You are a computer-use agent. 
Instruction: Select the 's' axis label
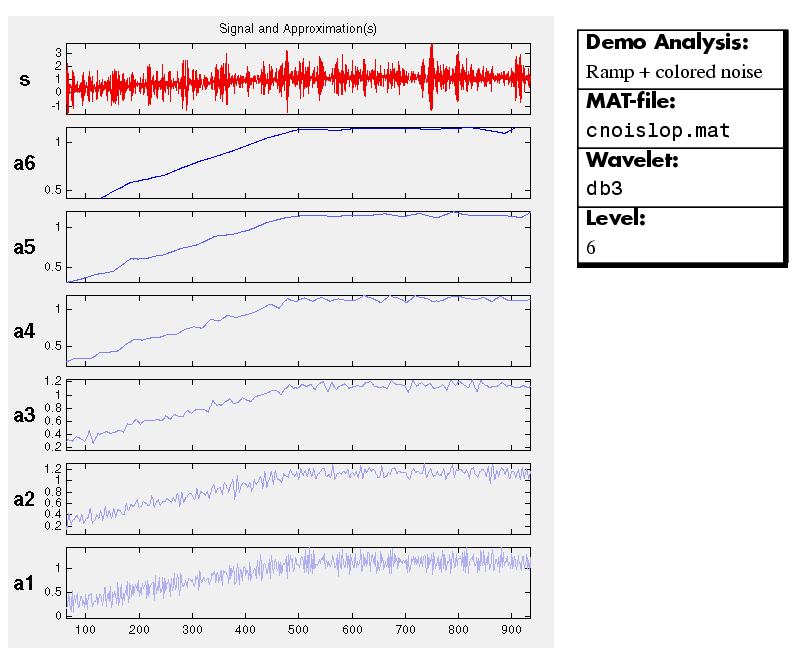tap(25, 79)
